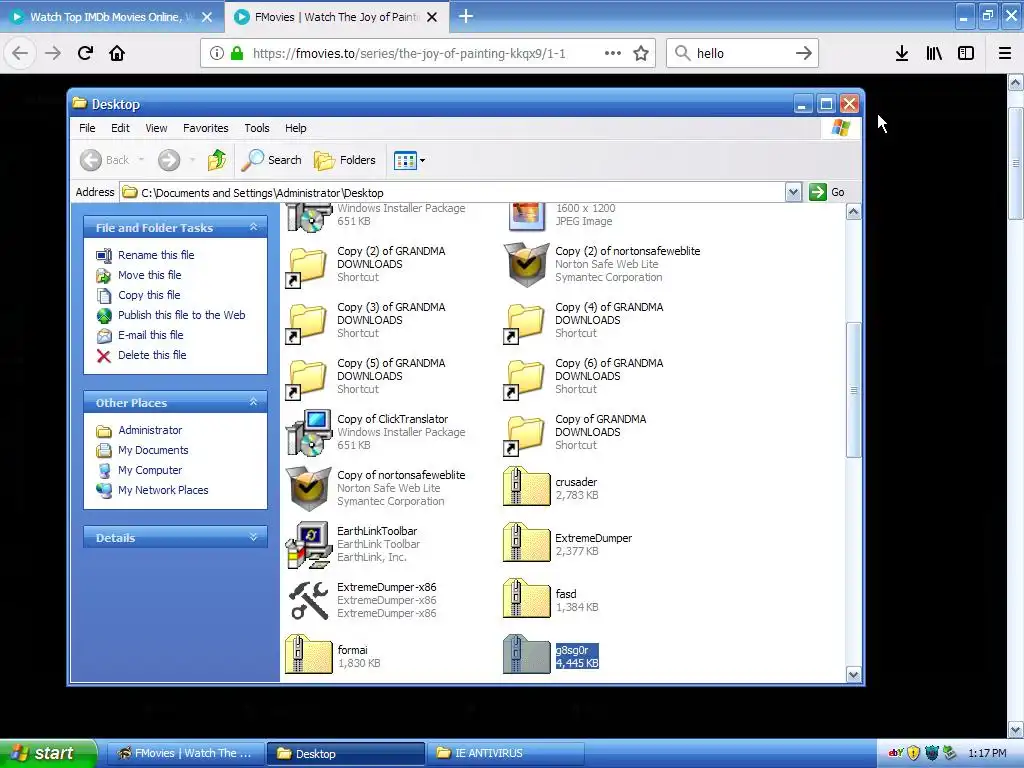Collapse the Other Places panel
This screenshot has height=768, width=1024.
point(253,402)
